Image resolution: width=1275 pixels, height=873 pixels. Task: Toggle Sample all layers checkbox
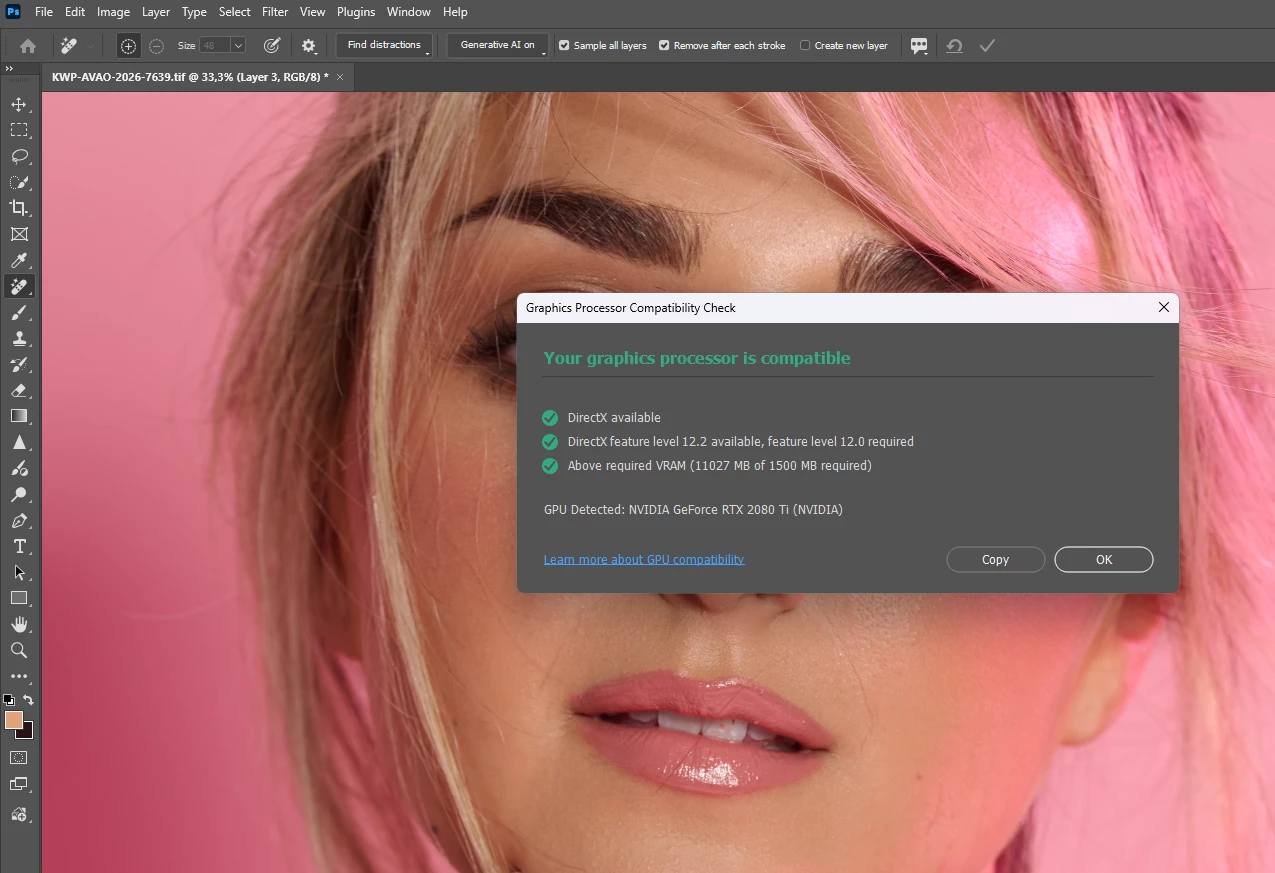pos(564,45)
